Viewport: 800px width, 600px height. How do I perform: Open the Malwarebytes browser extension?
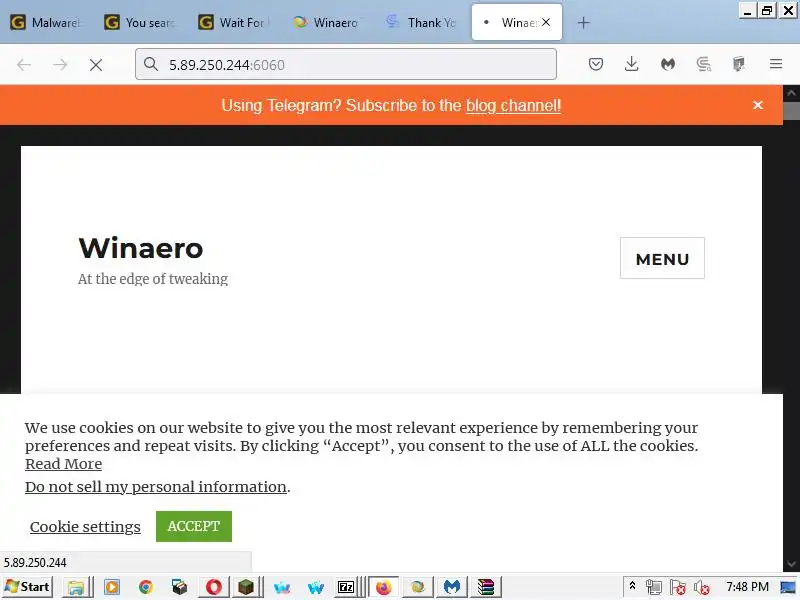(667, 64)
